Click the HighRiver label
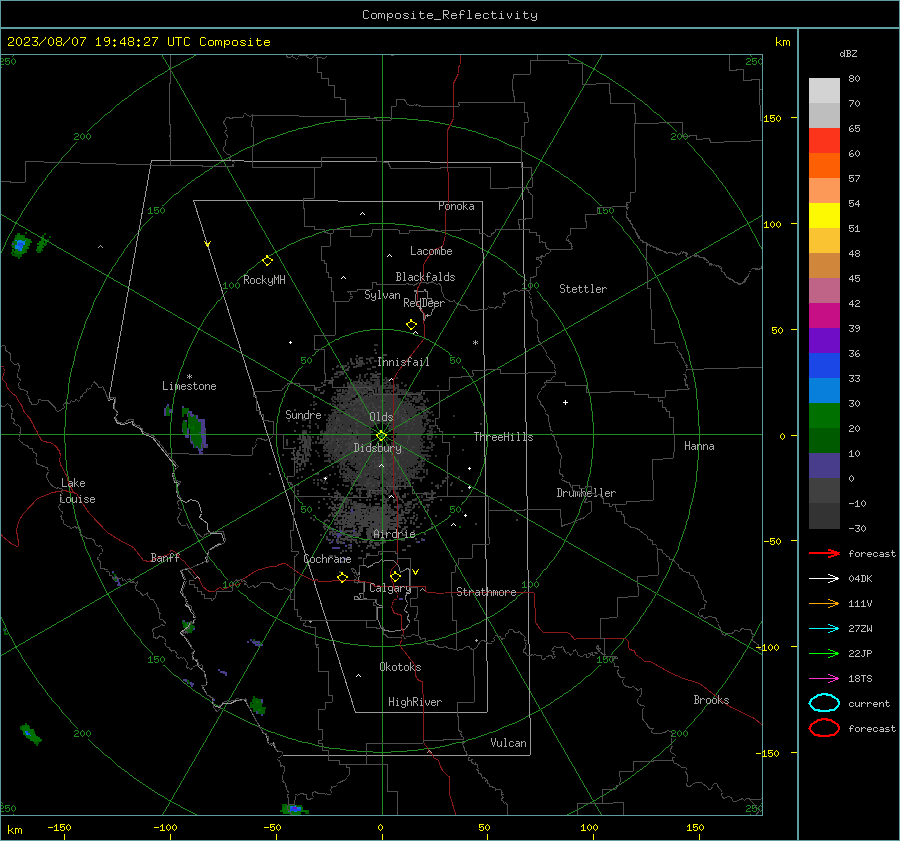Screen dimensions: 900x841 [x=415, y=702]
